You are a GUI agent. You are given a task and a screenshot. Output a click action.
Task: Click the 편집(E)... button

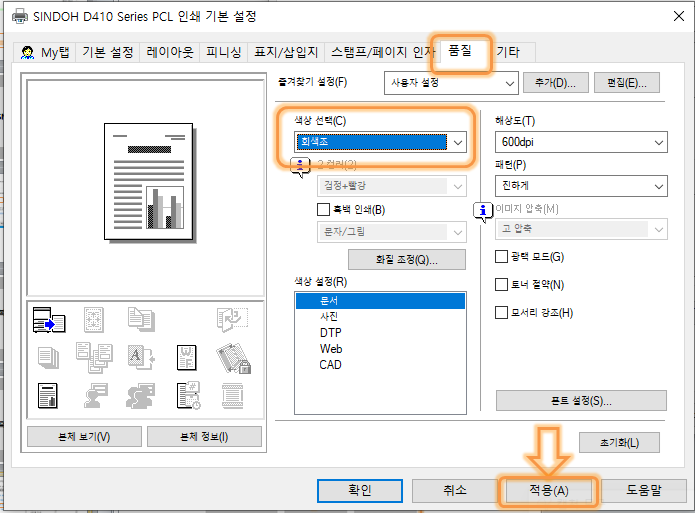point(626,83)
